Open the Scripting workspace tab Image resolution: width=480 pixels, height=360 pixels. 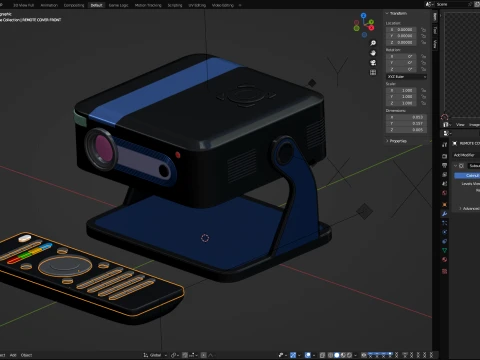tap(175, 5)
